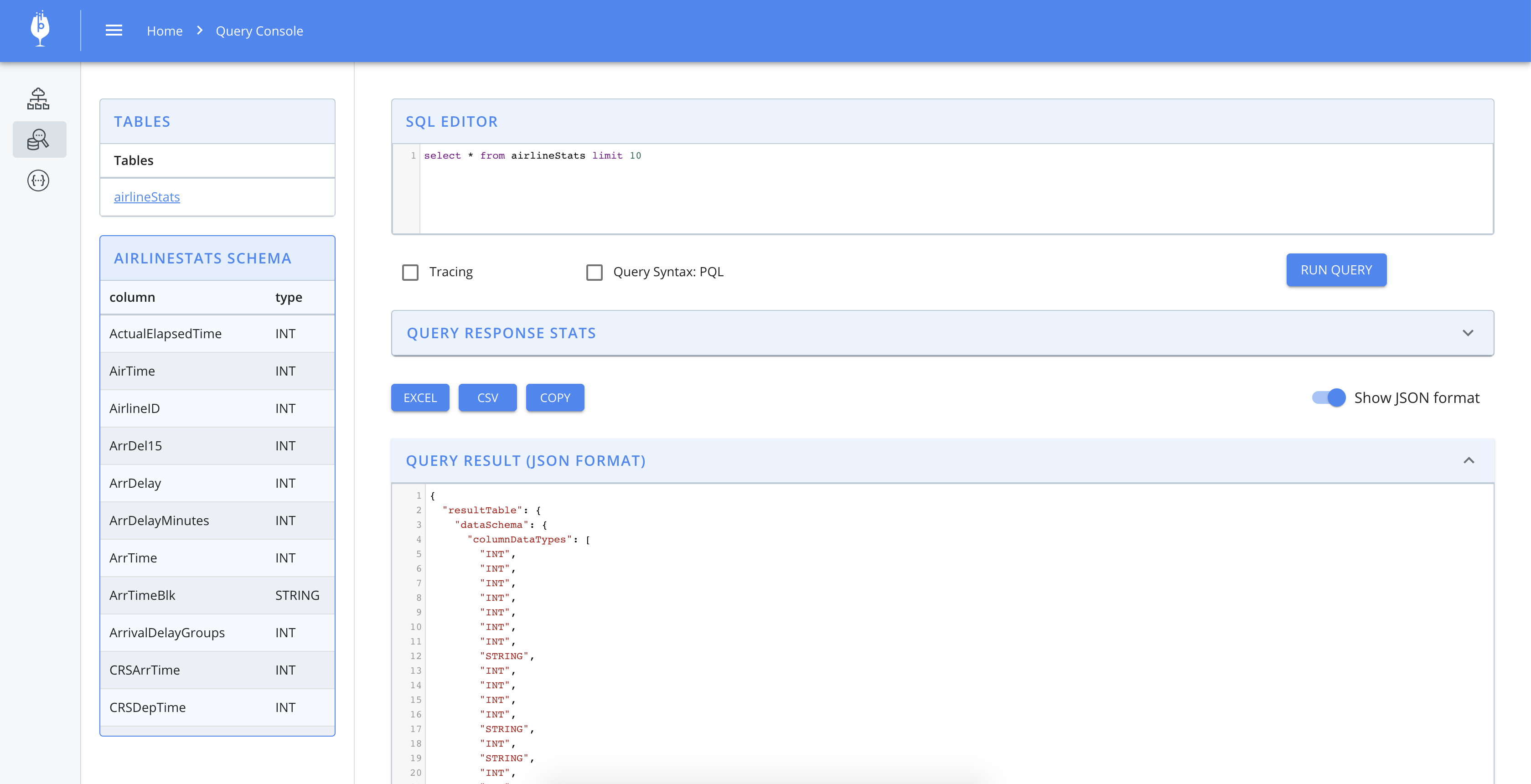Click the column header in schema
The width and height of the screenshot is (1531, 784).
click(132, 297)
